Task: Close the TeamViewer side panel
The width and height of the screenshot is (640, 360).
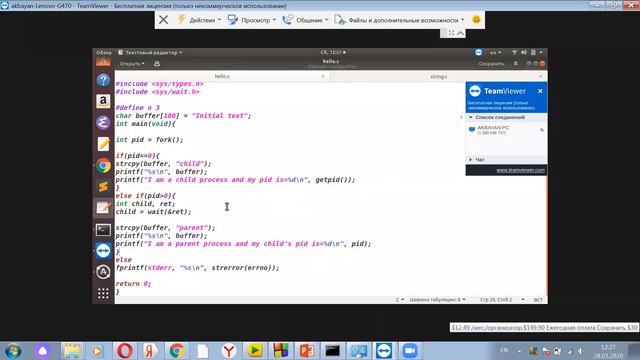Action: click(540, 91)
